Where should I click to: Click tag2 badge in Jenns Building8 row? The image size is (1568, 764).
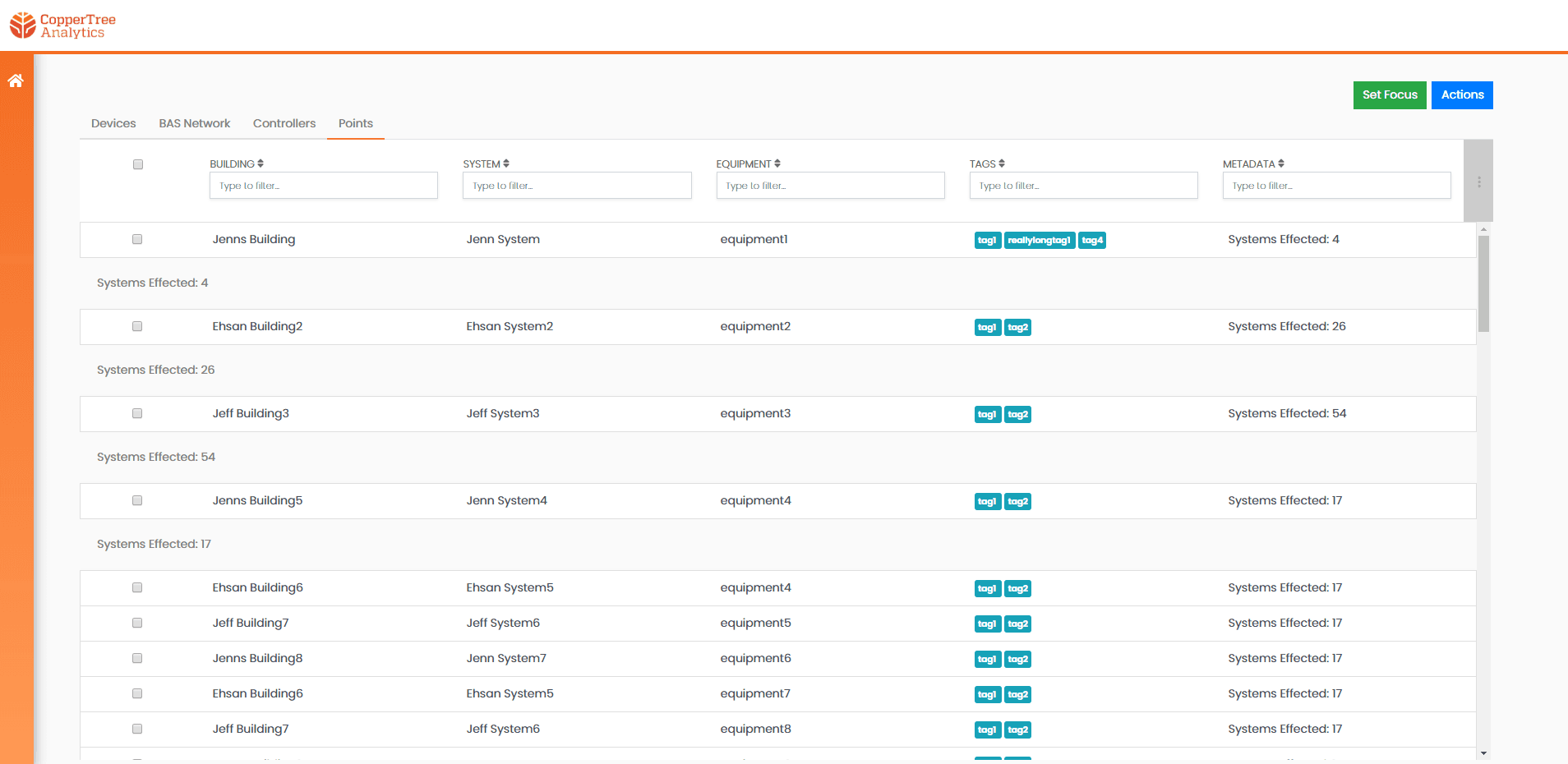[x=1018, y=659]
